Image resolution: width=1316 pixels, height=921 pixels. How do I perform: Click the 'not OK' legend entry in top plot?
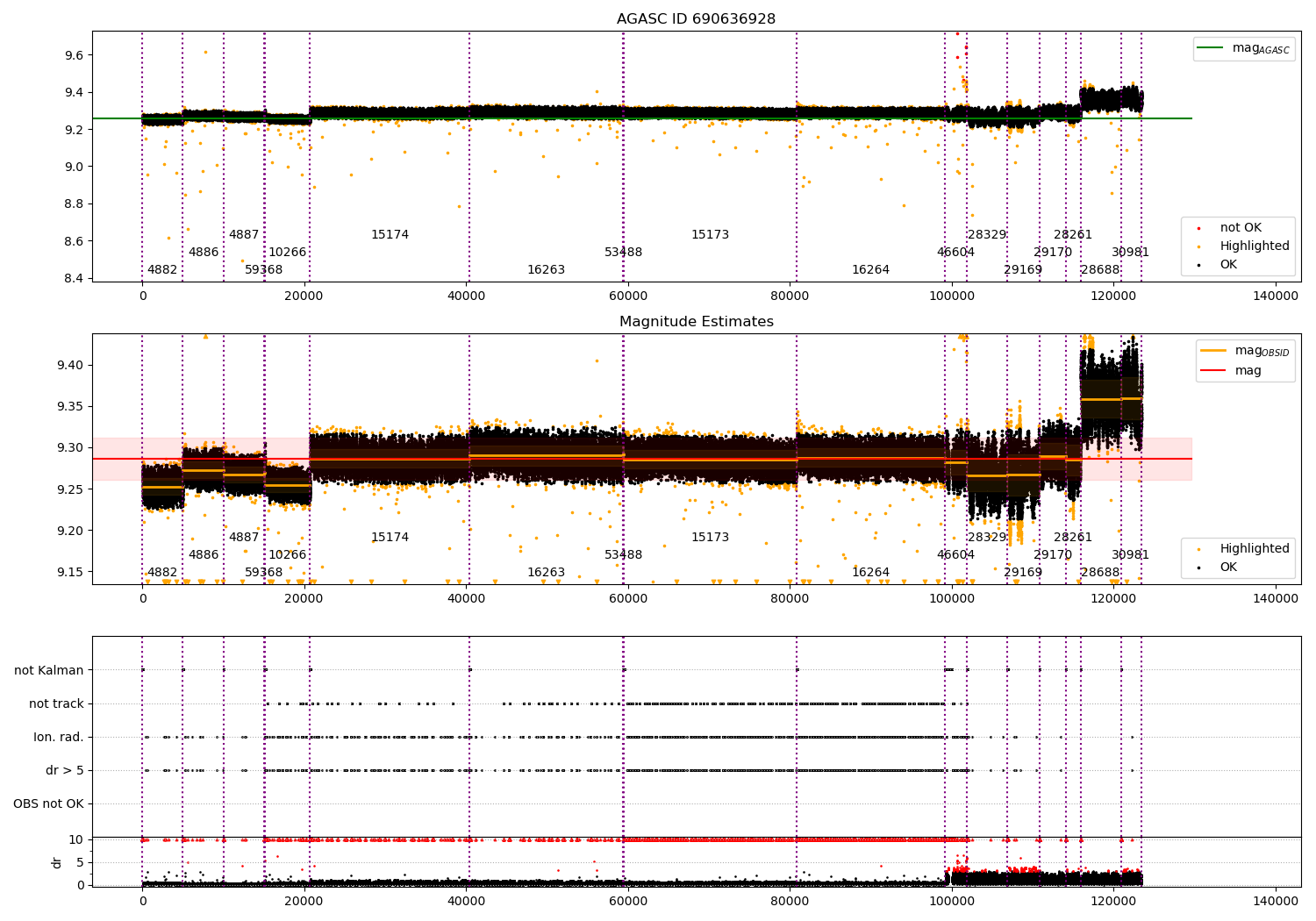coord(1230,227)
